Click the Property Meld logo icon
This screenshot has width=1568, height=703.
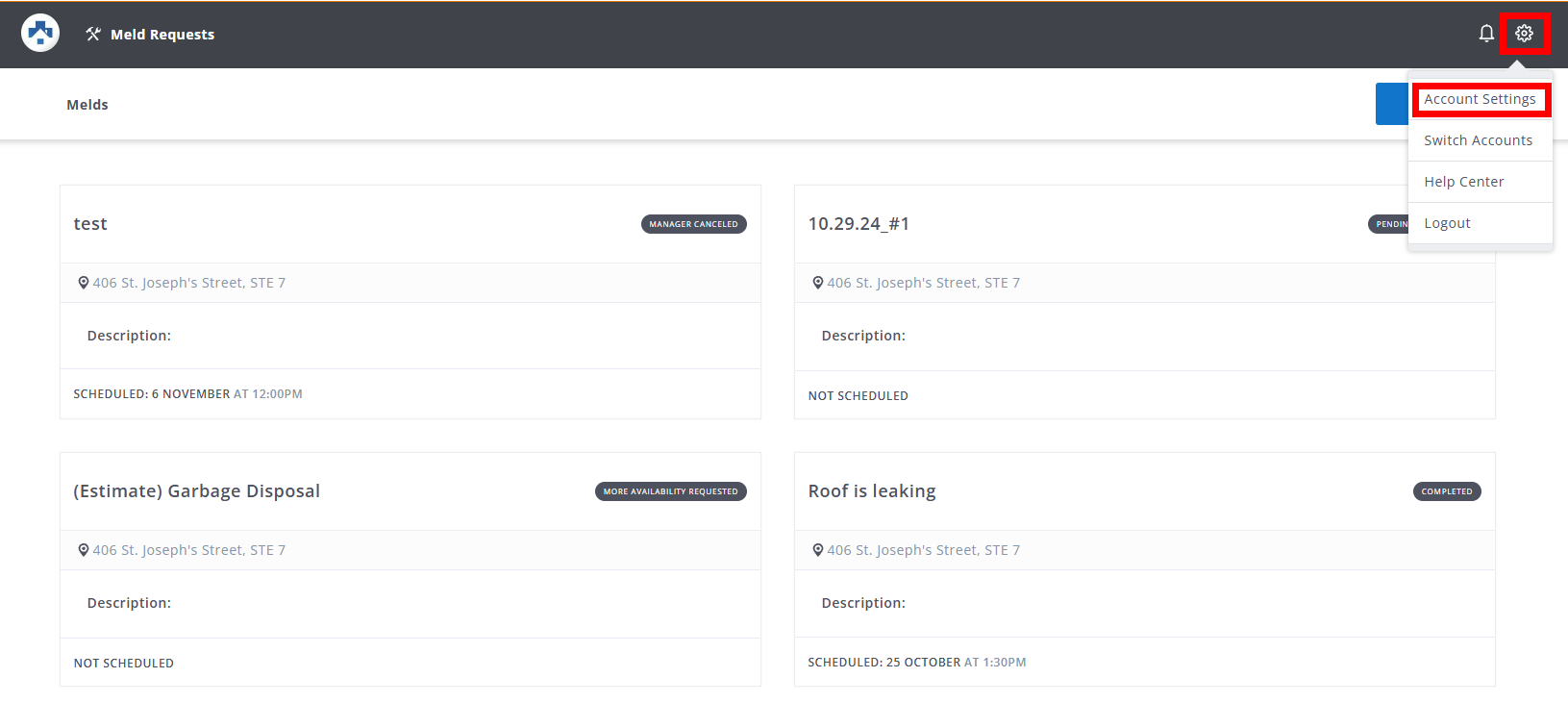tap(40, 34)
